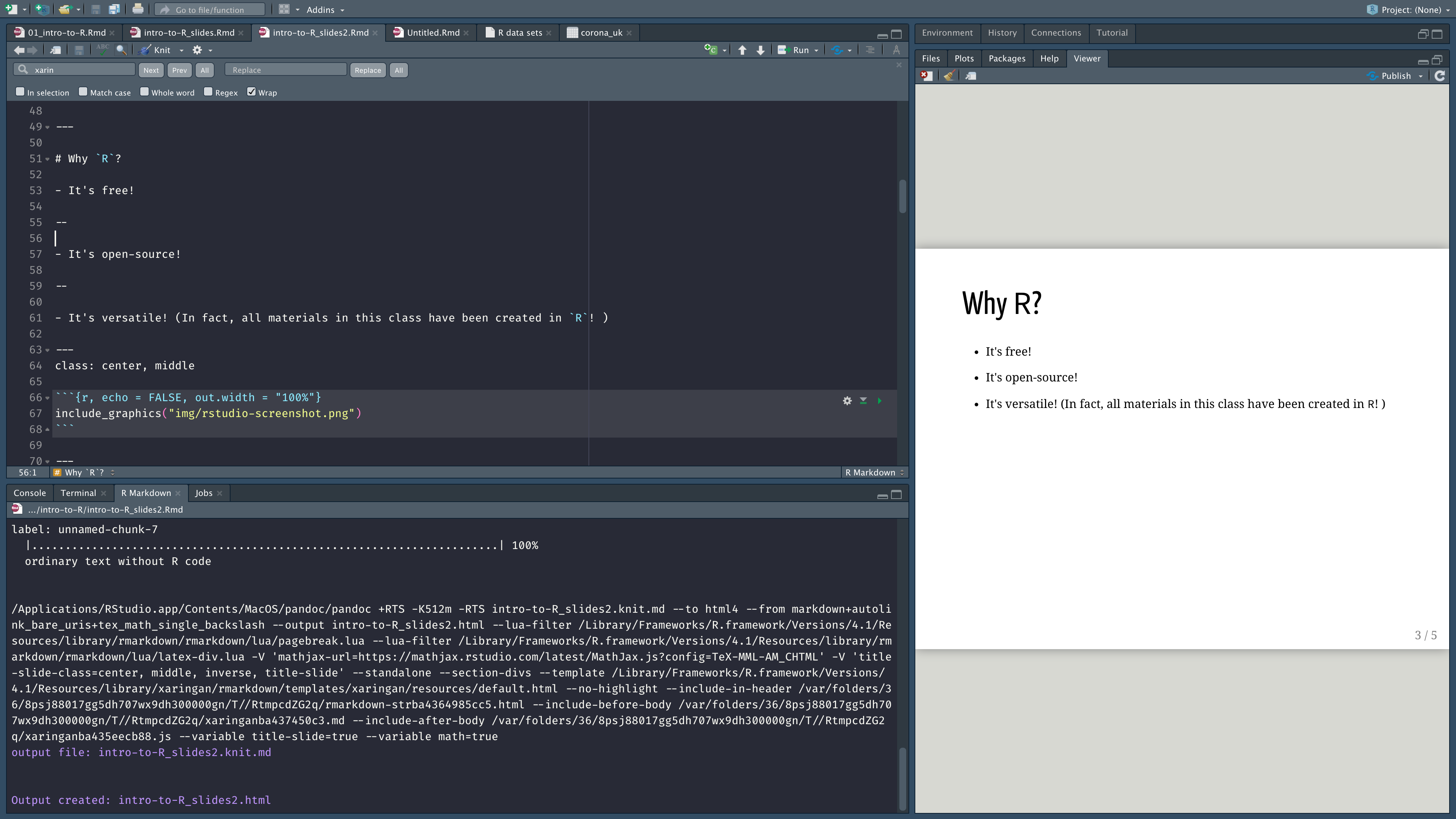Screen dimensions: 1456x819
Task: Run current chunk with green play icon
Action: click(x=880, y=401)
